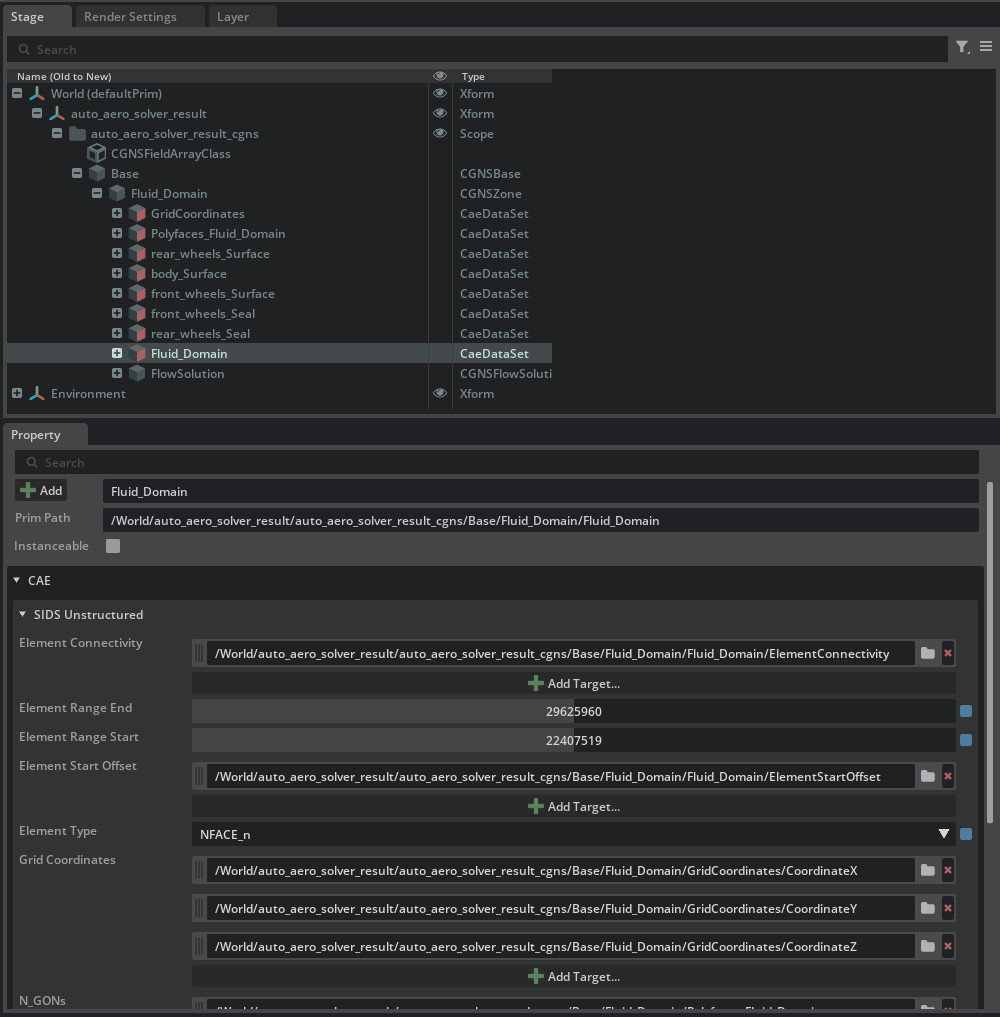Click the CGNSFieldArrayClass prim icon
Screen dimensions: 1000x1017
pos(97,153)
